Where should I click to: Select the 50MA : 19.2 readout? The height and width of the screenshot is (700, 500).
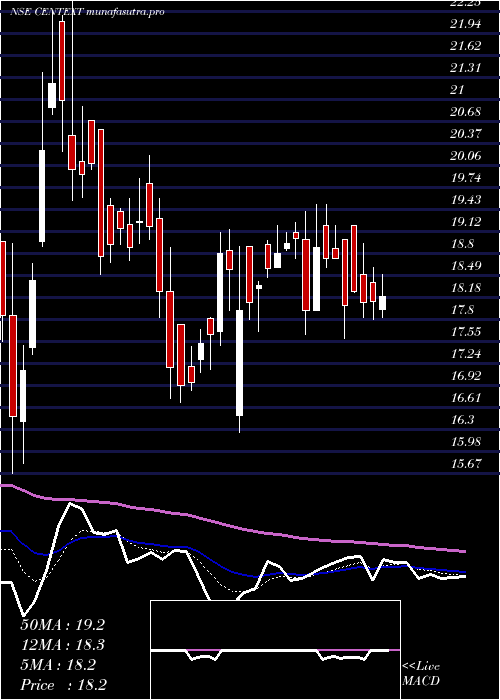[x=62, y=625]
